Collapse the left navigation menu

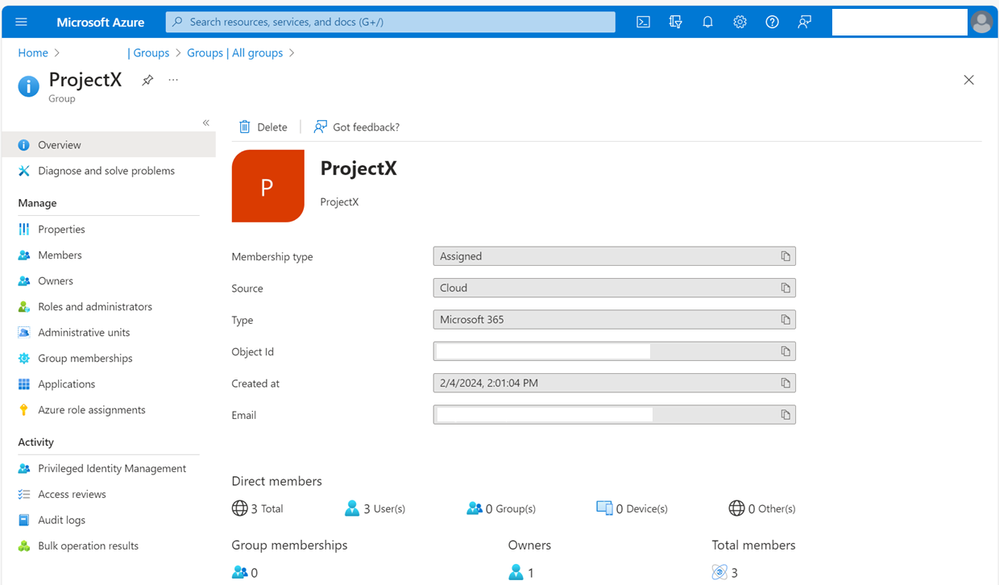206,122
